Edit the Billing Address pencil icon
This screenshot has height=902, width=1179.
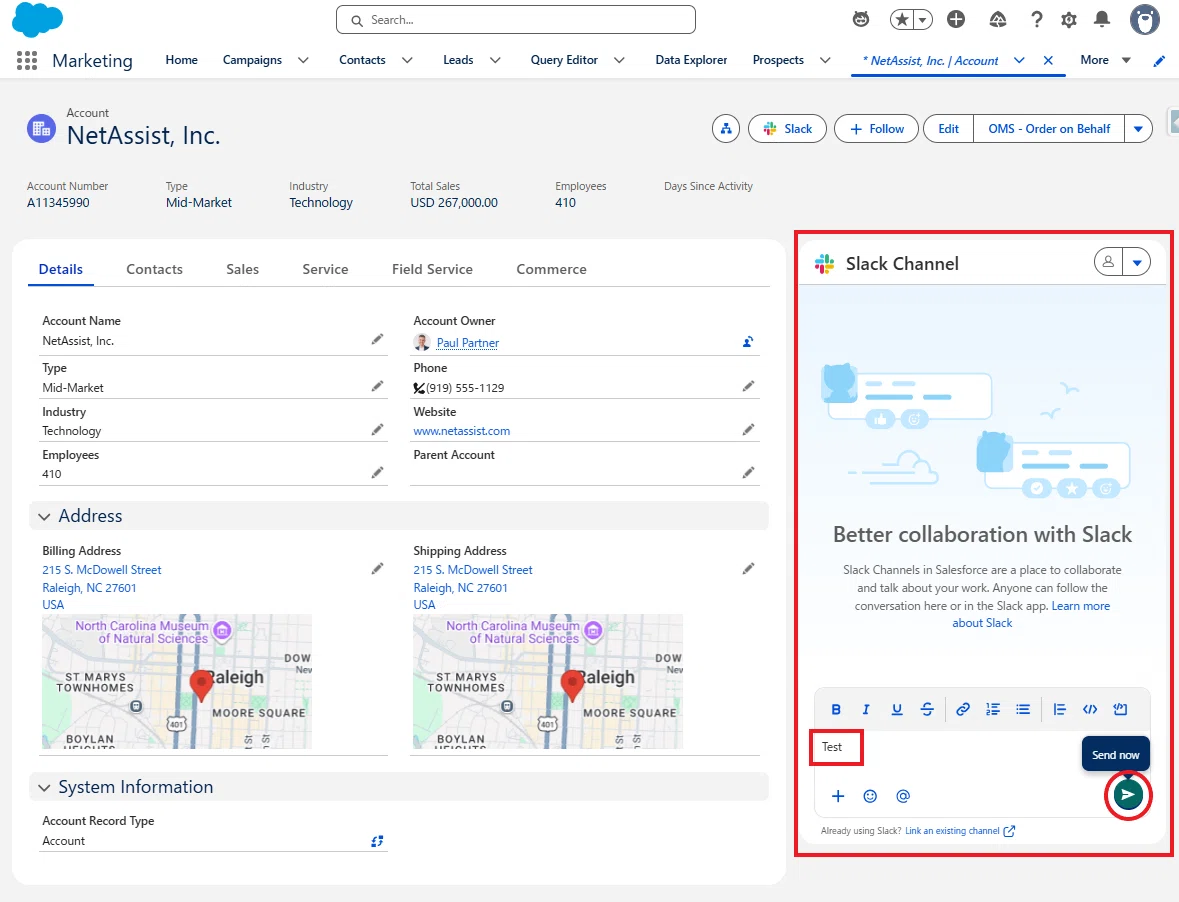tap(377, 569)
